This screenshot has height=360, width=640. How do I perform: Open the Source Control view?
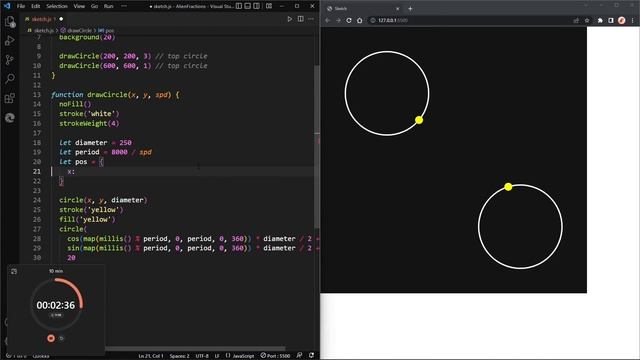9,60
